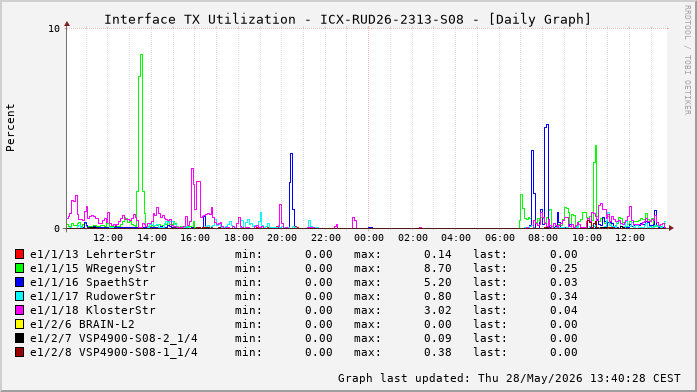Viewport: 697px width, 392px height.
Task: Click the legend label e1/2/7 VSP4900-S08-2_1/4
Action: pyautogui.click(x=114, y=338)
